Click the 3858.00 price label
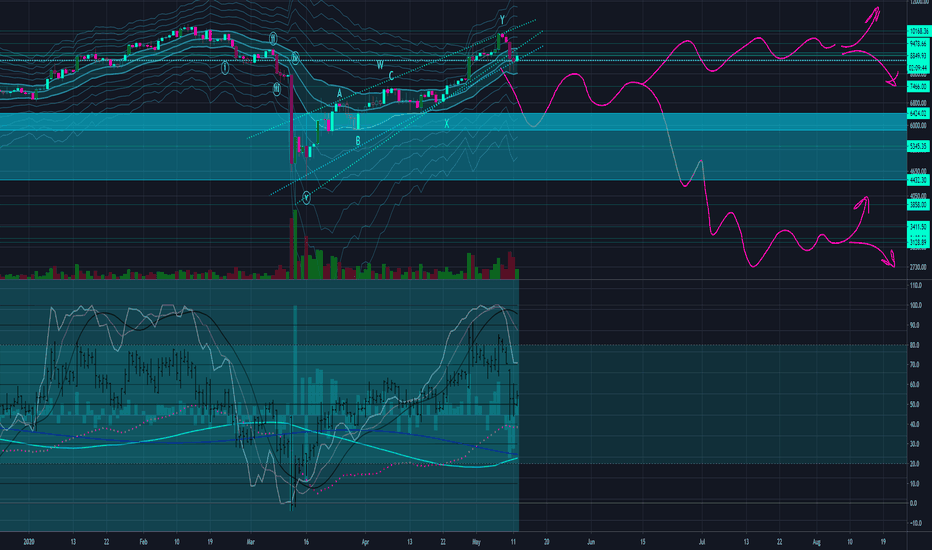 pos(918,205)
